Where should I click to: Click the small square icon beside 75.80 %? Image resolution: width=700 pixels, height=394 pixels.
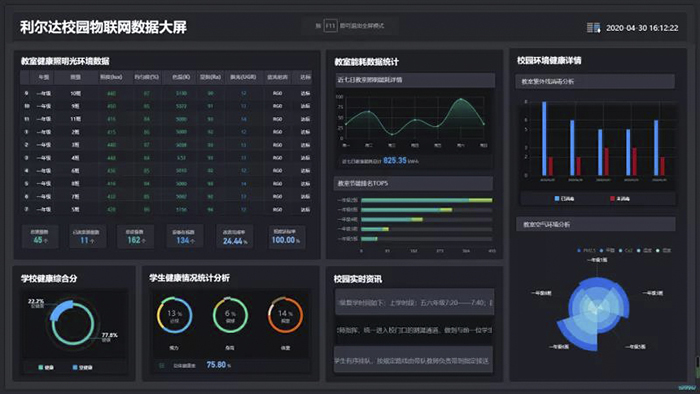(x=162, y=365)
